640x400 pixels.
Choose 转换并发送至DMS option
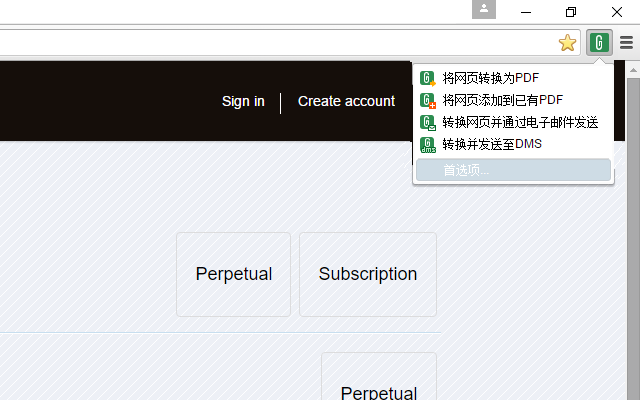coord(513,144)
